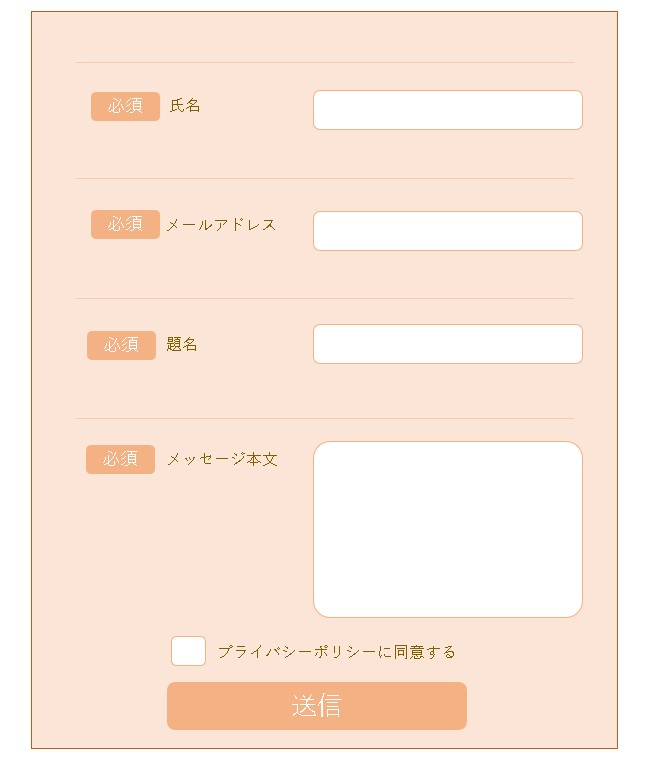Image resolution: width=651 pixels, height=769 pixels.
Task: Select the 題名 field label
Action: pos(182,344)
